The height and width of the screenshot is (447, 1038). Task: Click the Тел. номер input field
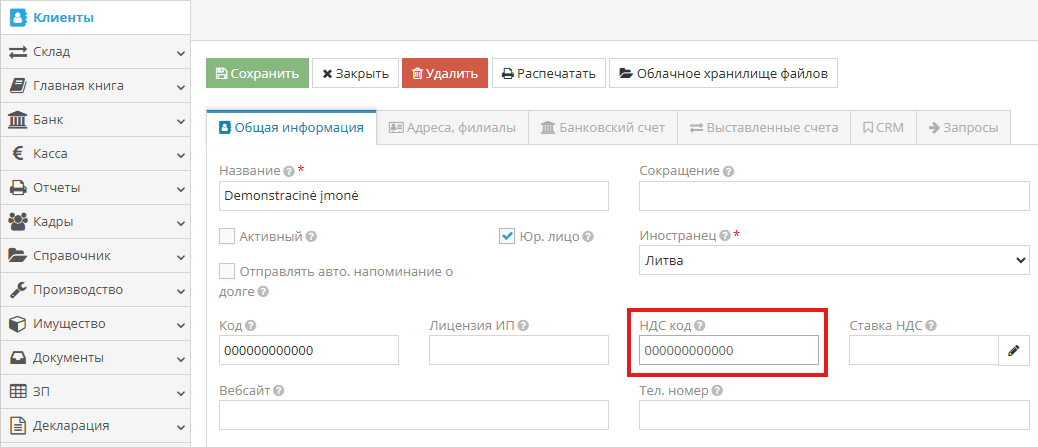(834, 415)
